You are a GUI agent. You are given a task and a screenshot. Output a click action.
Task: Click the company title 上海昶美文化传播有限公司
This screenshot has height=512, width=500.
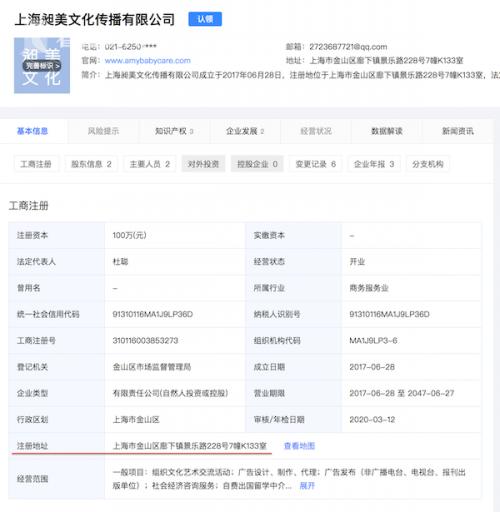[x=95, y=19]
